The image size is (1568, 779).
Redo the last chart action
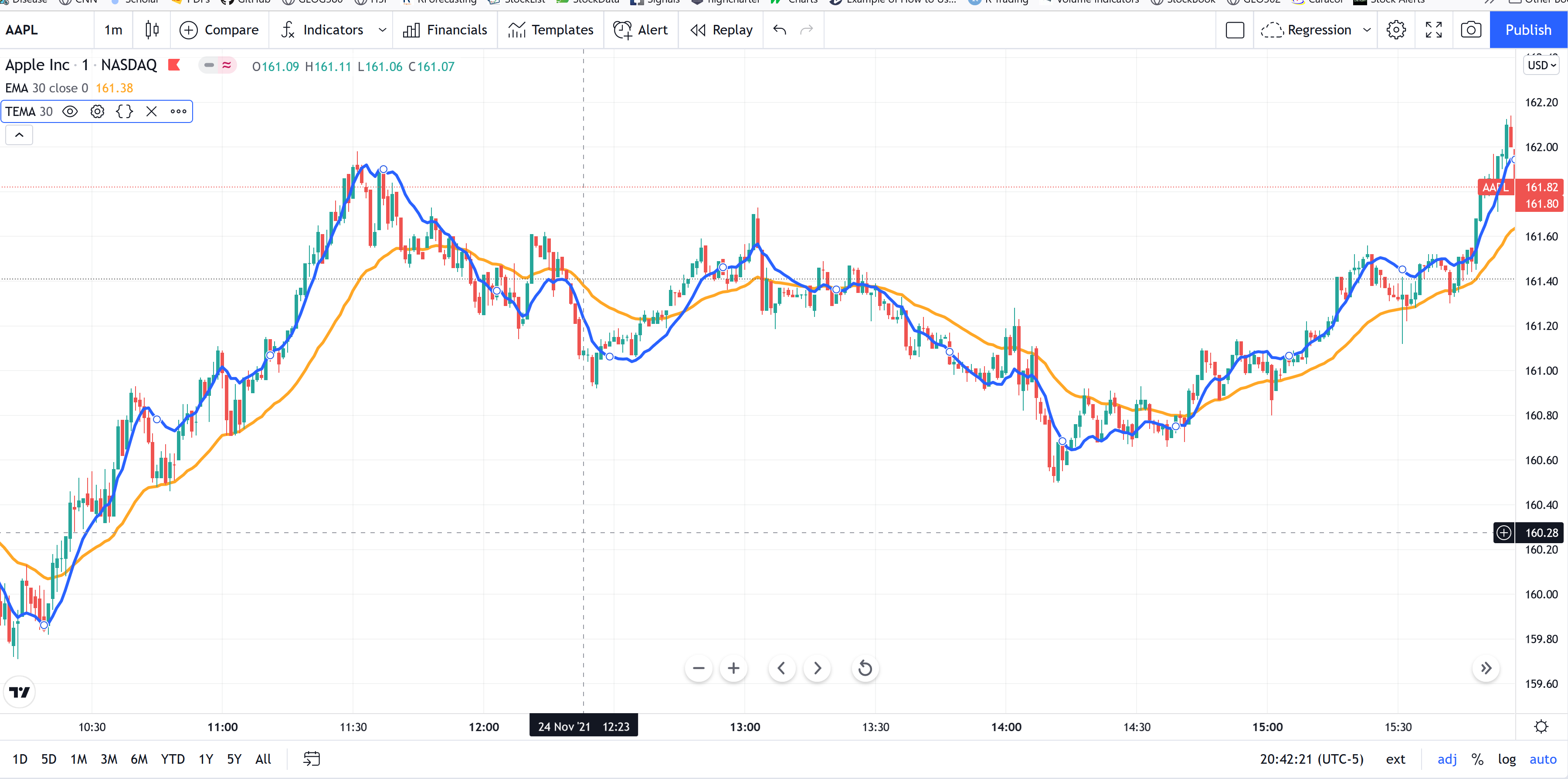coord(807,30)
